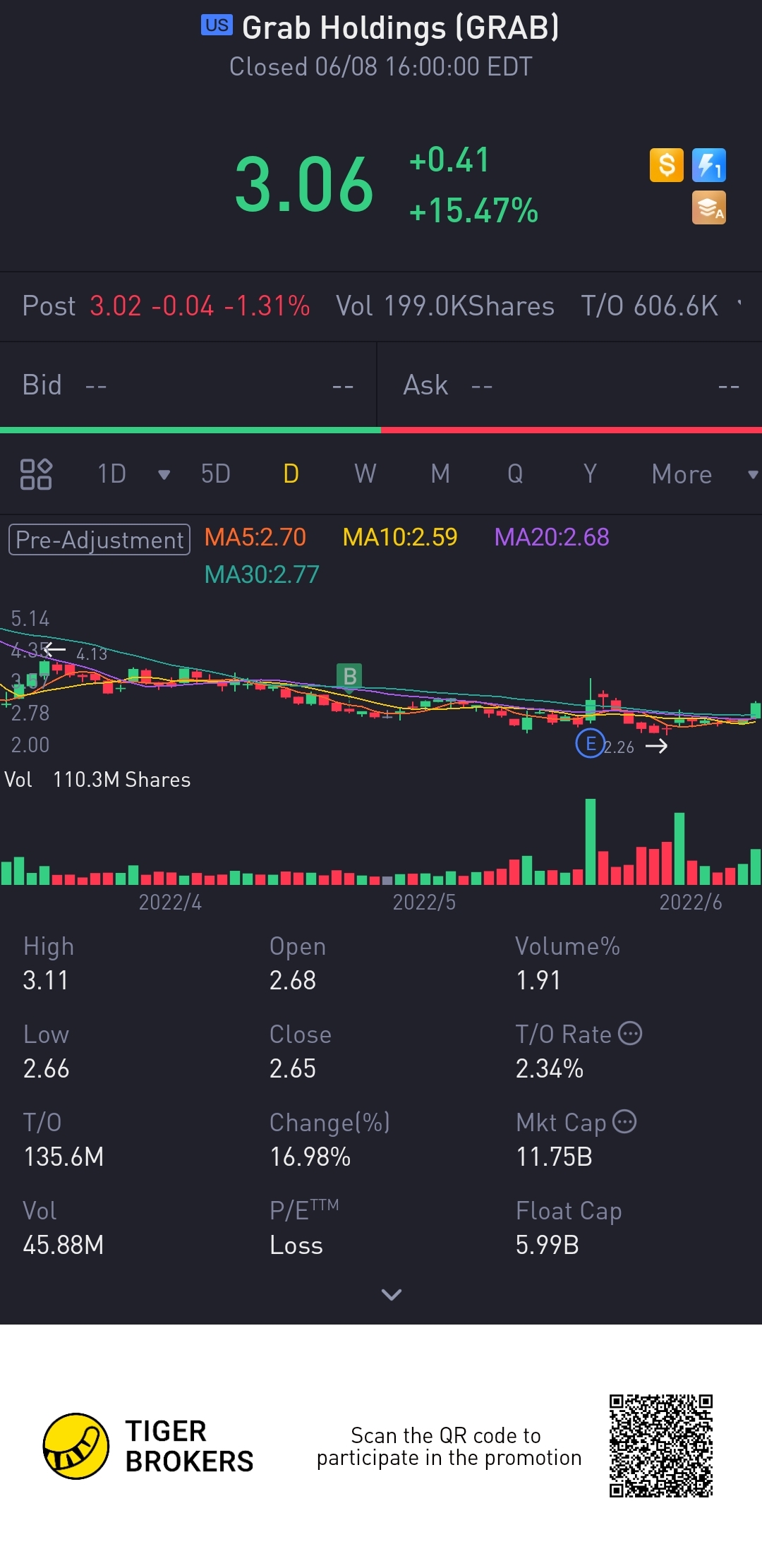Tap the red ask ratio bar

coord(571,430)
